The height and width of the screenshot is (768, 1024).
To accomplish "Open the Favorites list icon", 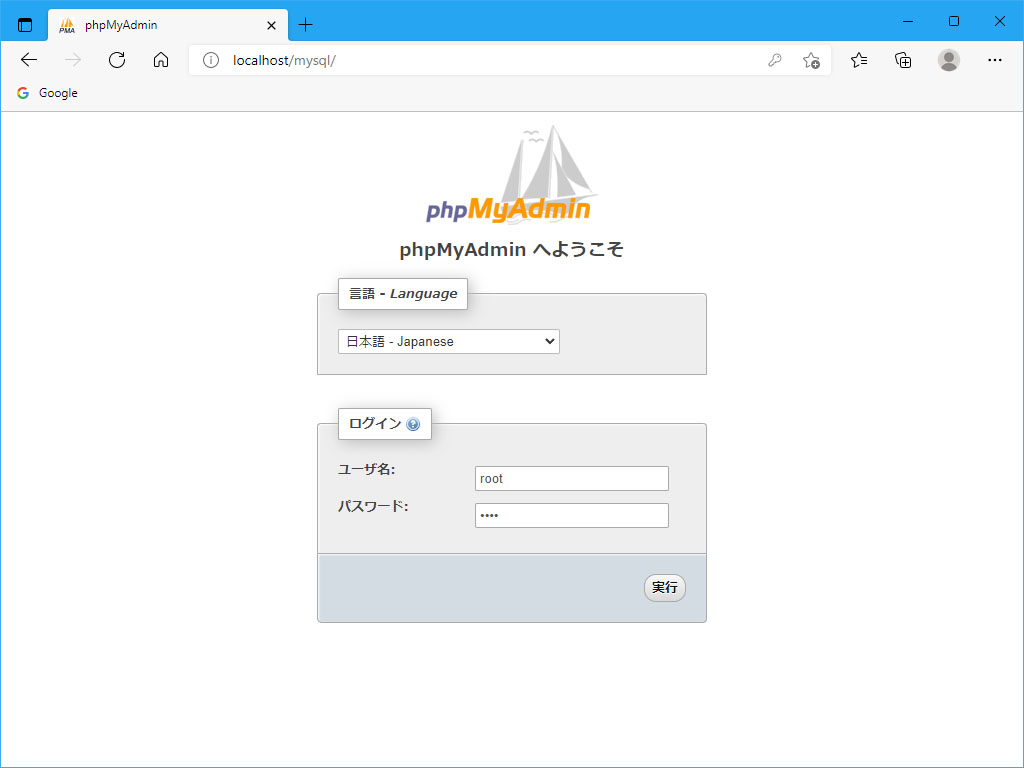I will pyautogui.click(x=859, y=60).
